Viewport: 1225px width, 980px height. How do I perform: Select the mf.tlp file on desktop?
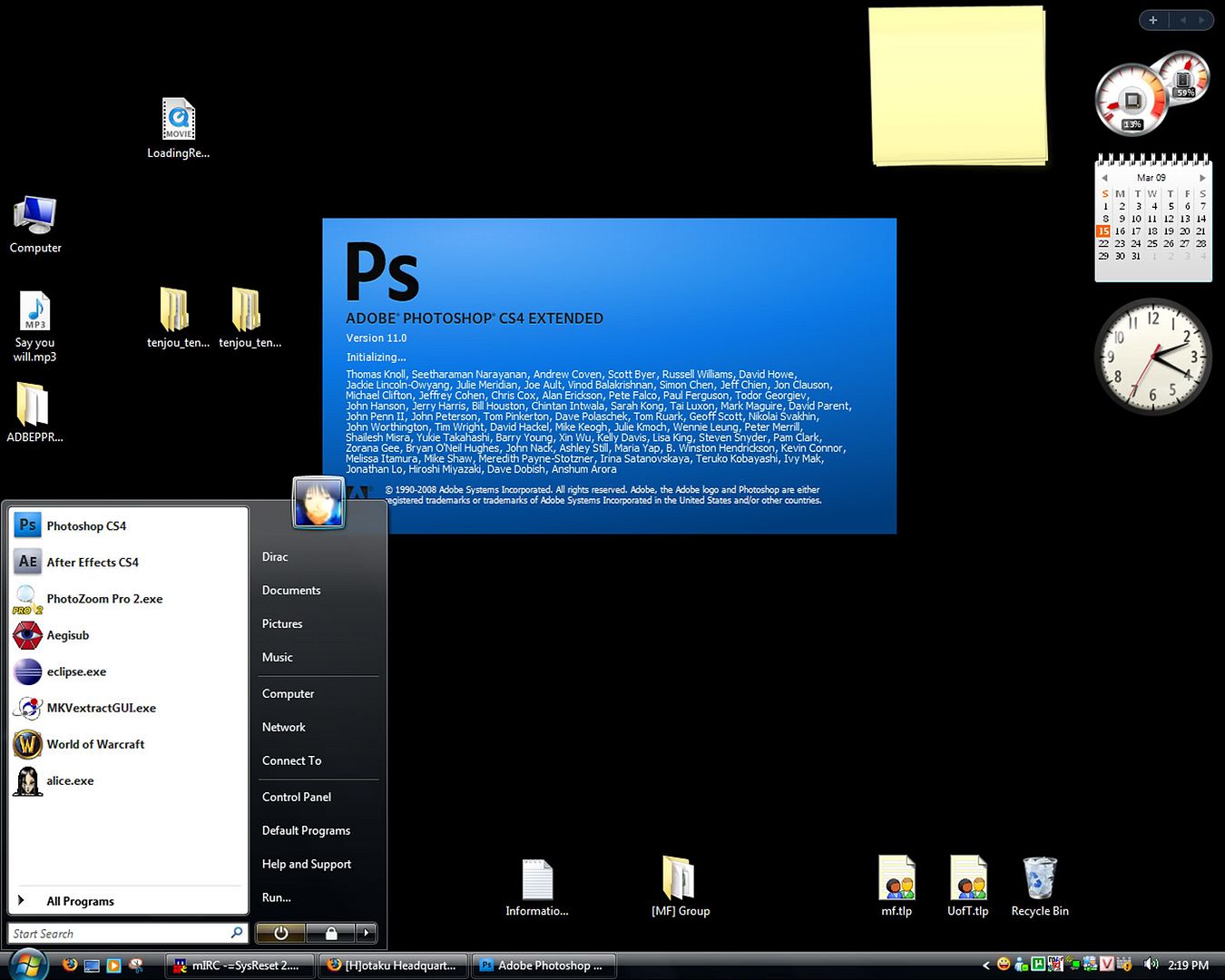coord(897,886)
